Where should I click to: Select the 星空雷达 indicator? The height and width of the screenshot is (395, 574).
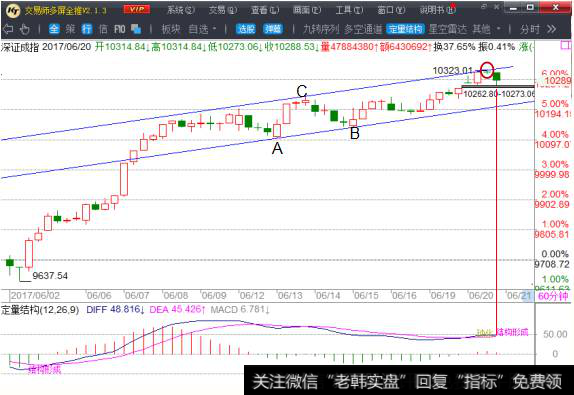click(448, 29)
